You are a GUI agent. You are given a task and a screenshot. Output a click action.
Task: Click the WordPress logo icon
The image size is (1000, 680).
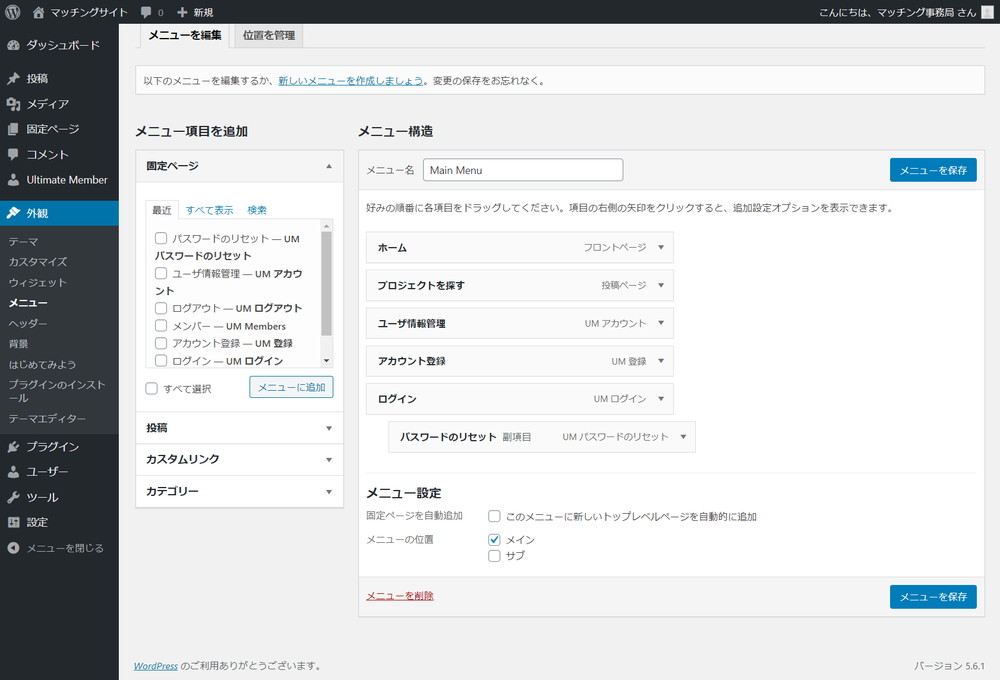tap(13, 12)
